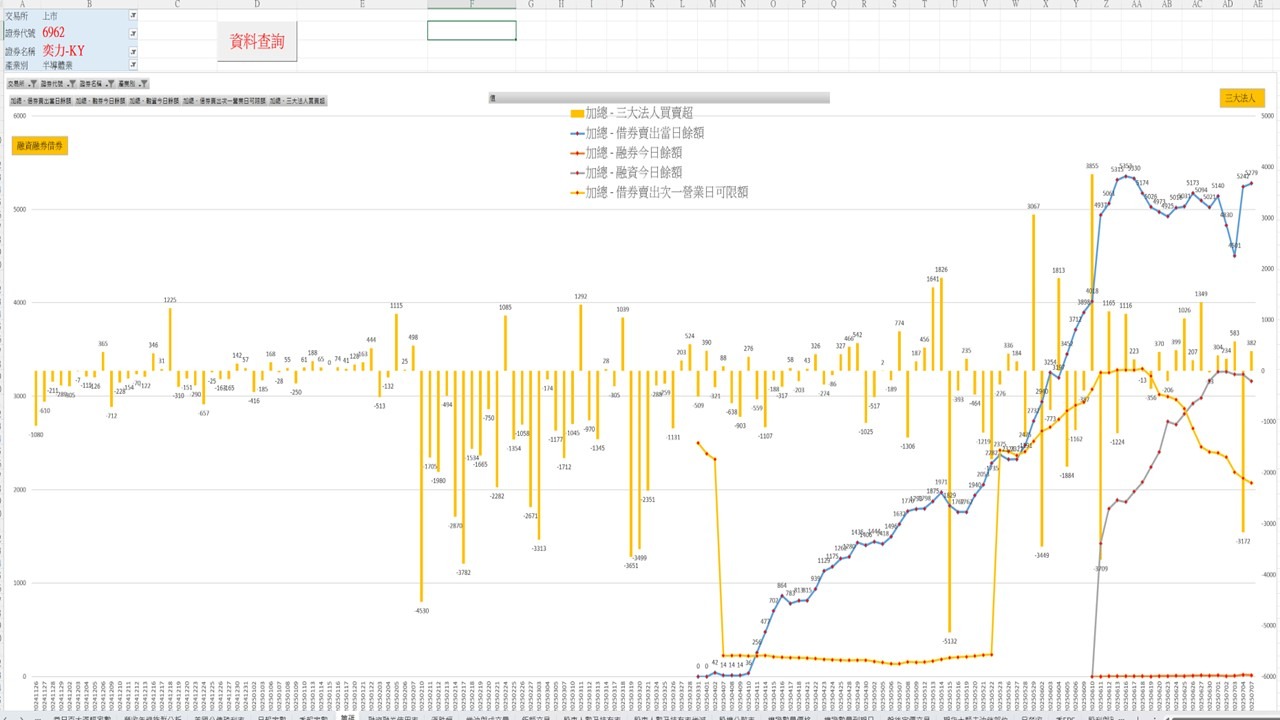This screenshot has height=720, width=1280.
Task: Select the 借券賣出次一營業日可限額 legend entry
Action: tap(659, 192)
